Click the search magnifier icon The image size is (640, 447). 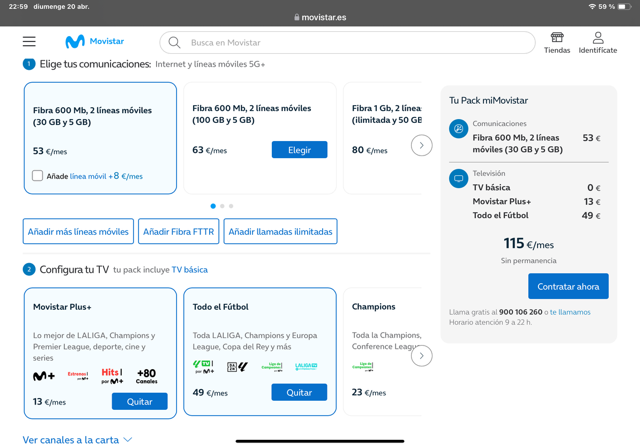click(174, 42)
